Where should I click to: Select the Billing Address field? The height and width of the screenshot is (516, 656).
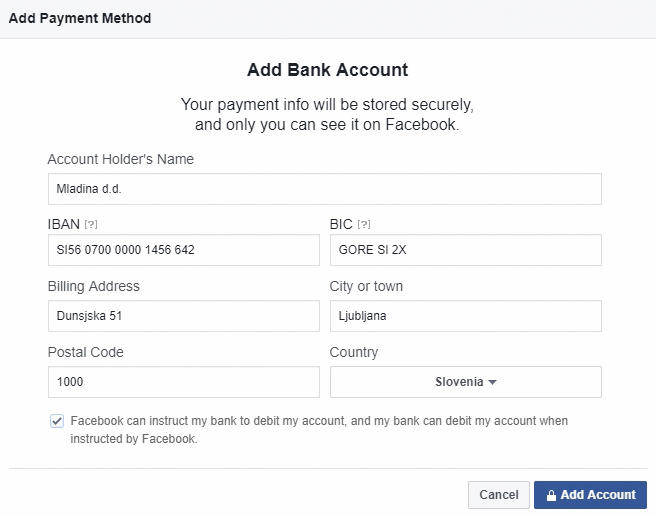point(184,316)
